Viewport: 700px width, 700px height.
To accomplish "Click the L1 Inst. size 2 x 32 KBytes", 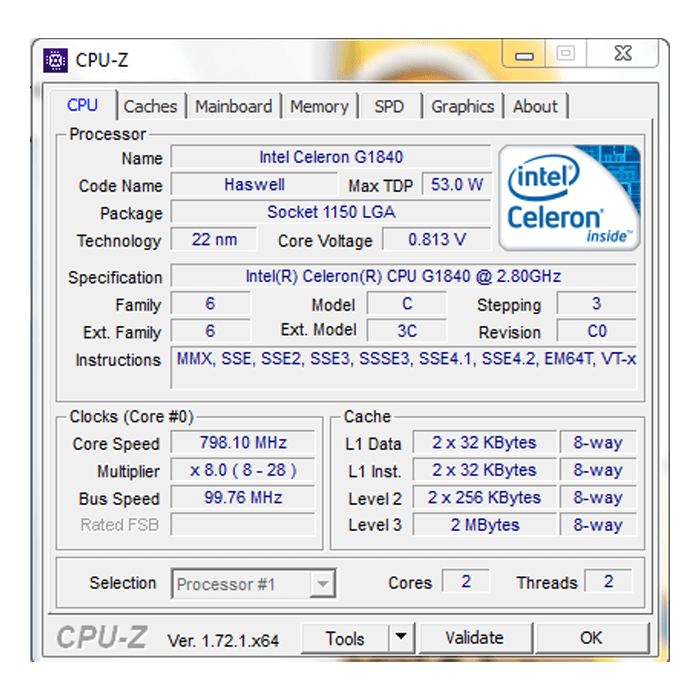I will coord(484,470).
